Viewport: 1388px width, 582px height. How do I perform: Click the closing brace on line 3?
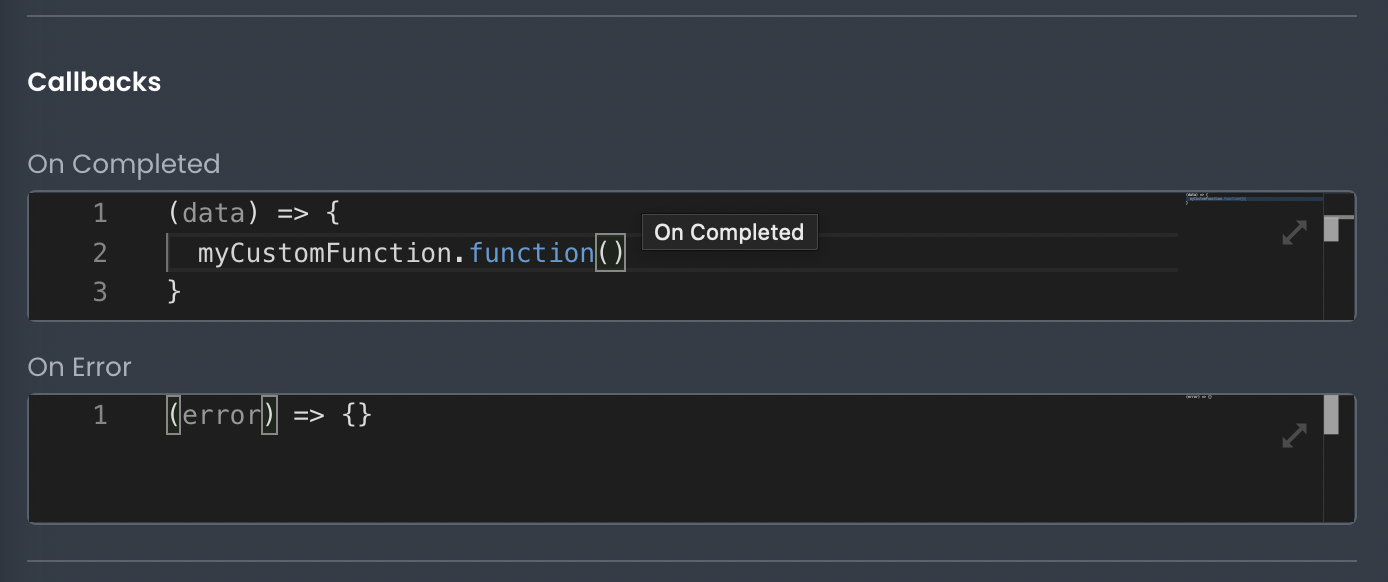point(174,292)
